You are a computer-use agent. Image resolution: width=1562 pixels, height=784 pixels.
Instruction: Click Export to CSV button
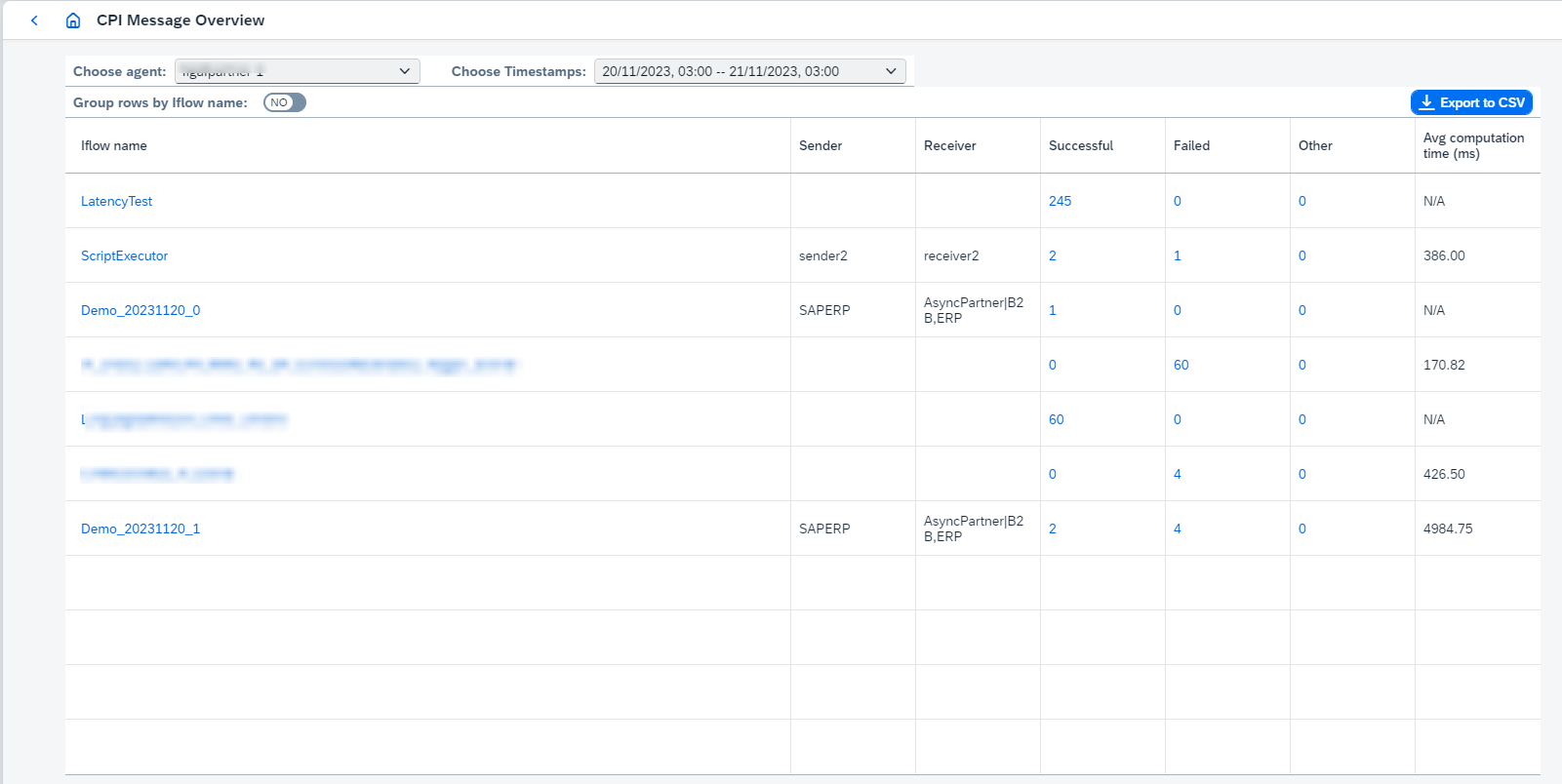point(1471,102)
